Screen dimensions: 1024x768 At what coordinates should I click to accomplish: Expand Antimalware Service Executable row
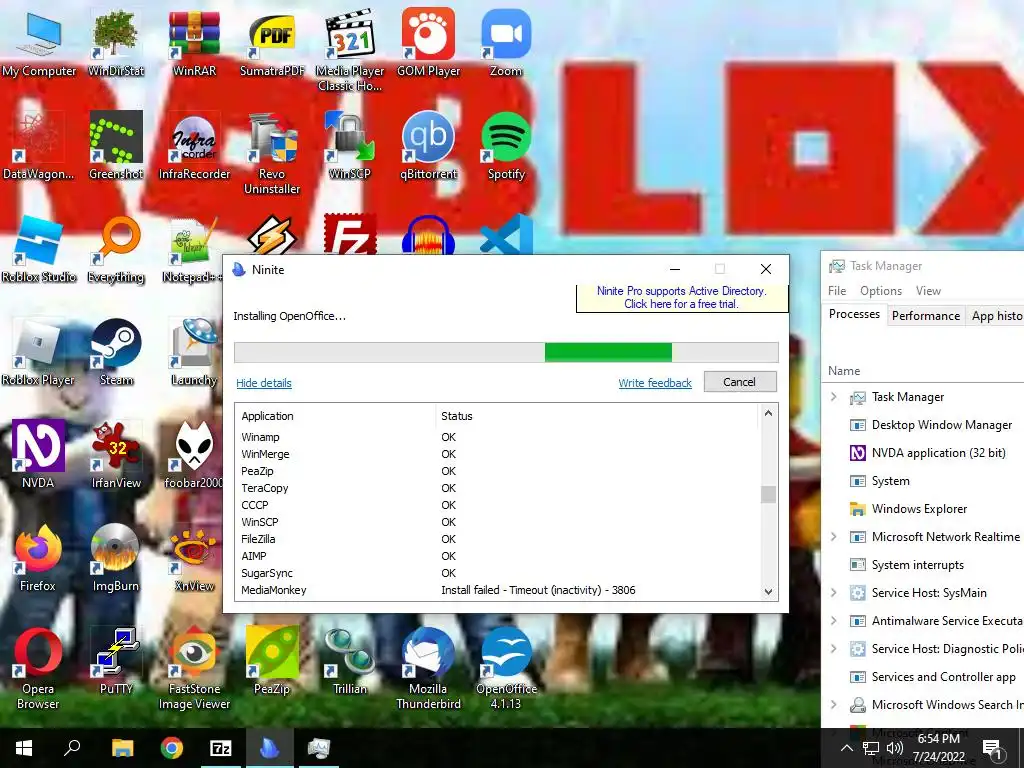[834, 620]
